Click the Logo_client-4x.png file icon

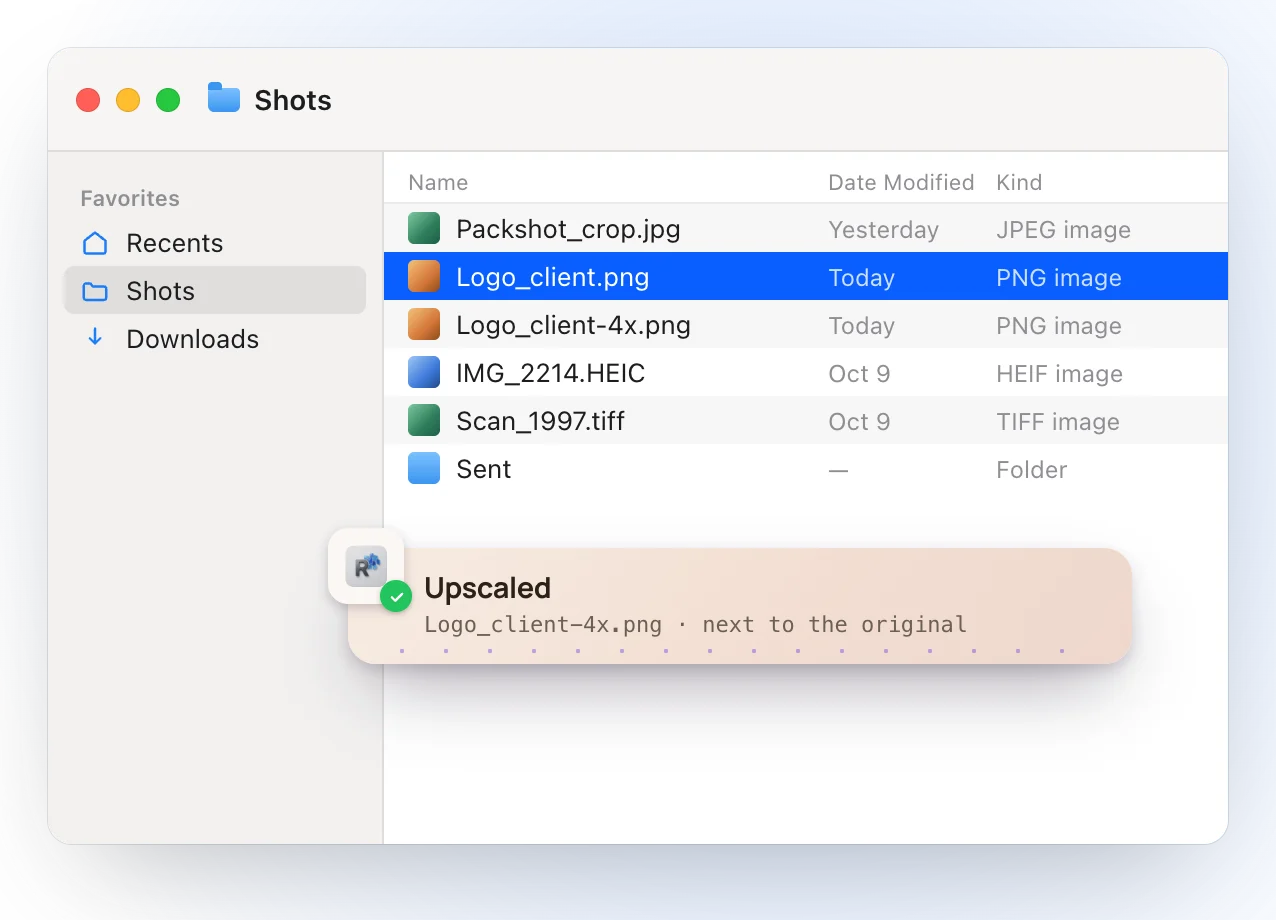[x=424, y=325]
